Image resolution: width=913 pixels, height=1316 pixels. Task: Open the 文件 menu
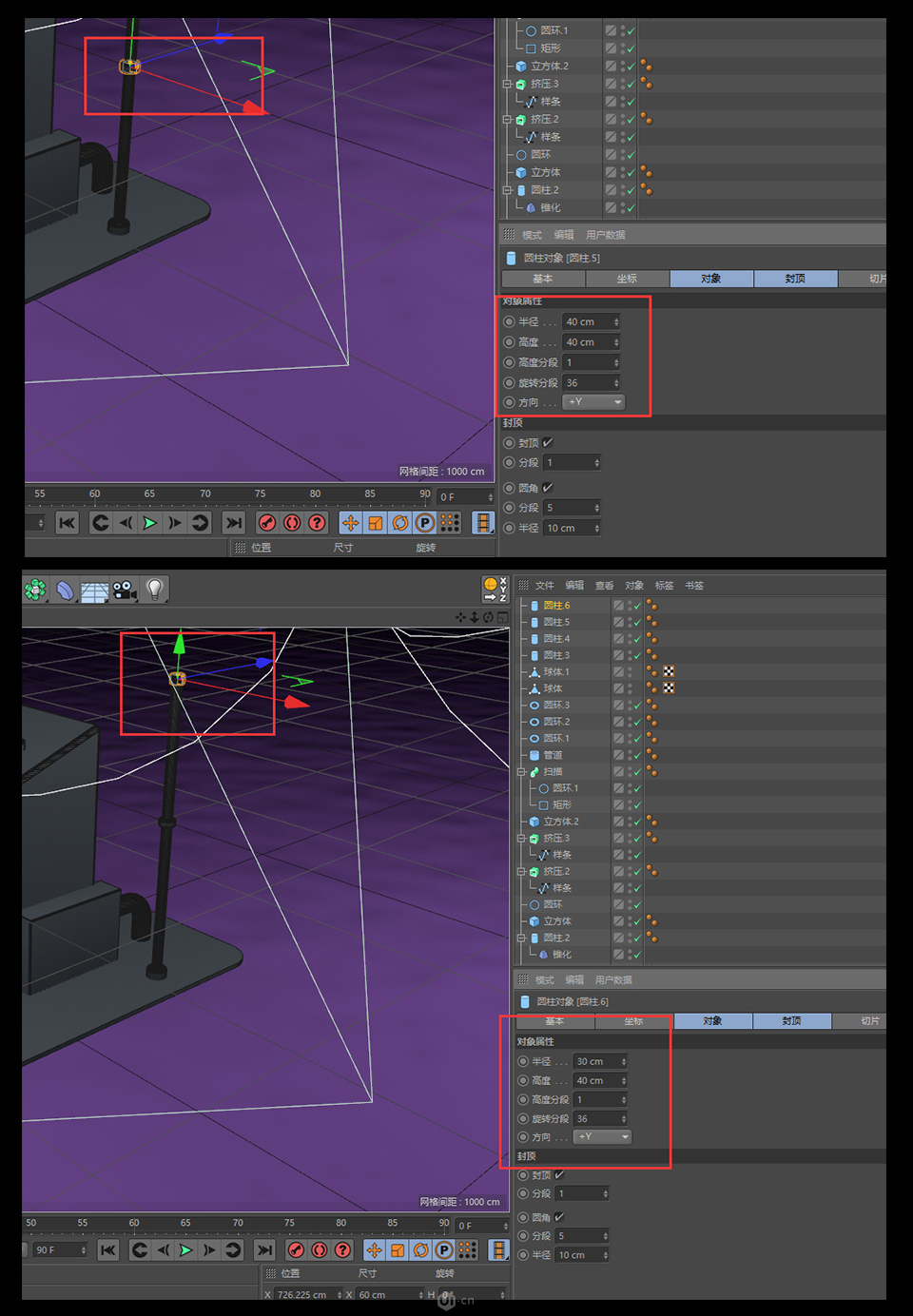[x=543, y=586]
